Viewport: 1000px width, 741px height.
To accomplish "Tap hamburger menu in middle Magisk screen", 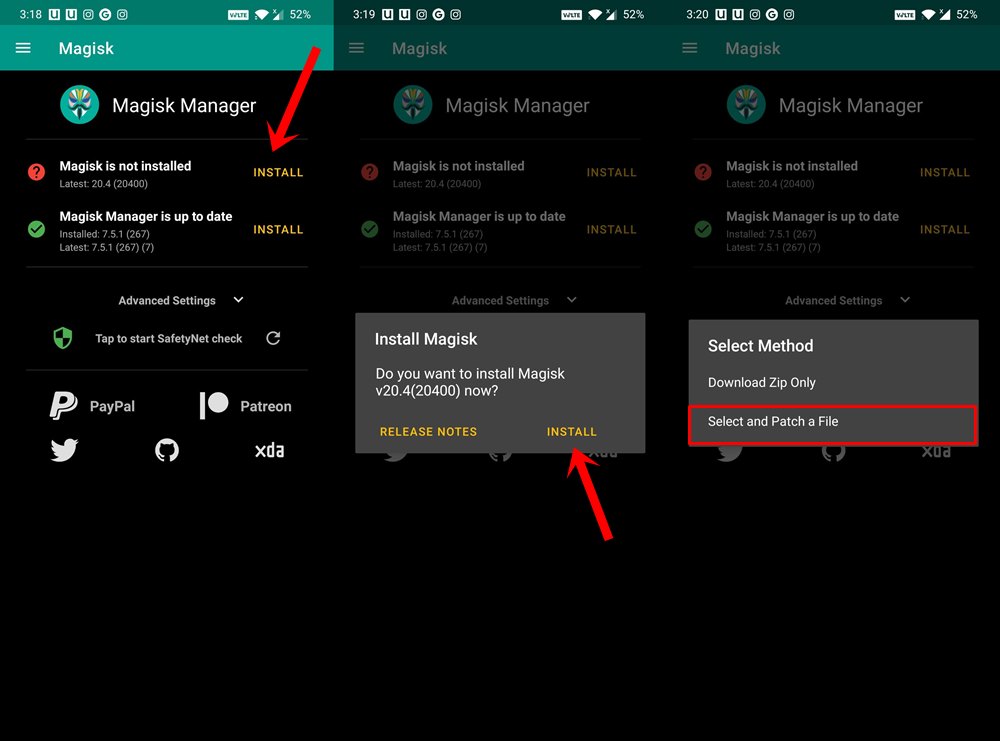I will coord(357,48).
